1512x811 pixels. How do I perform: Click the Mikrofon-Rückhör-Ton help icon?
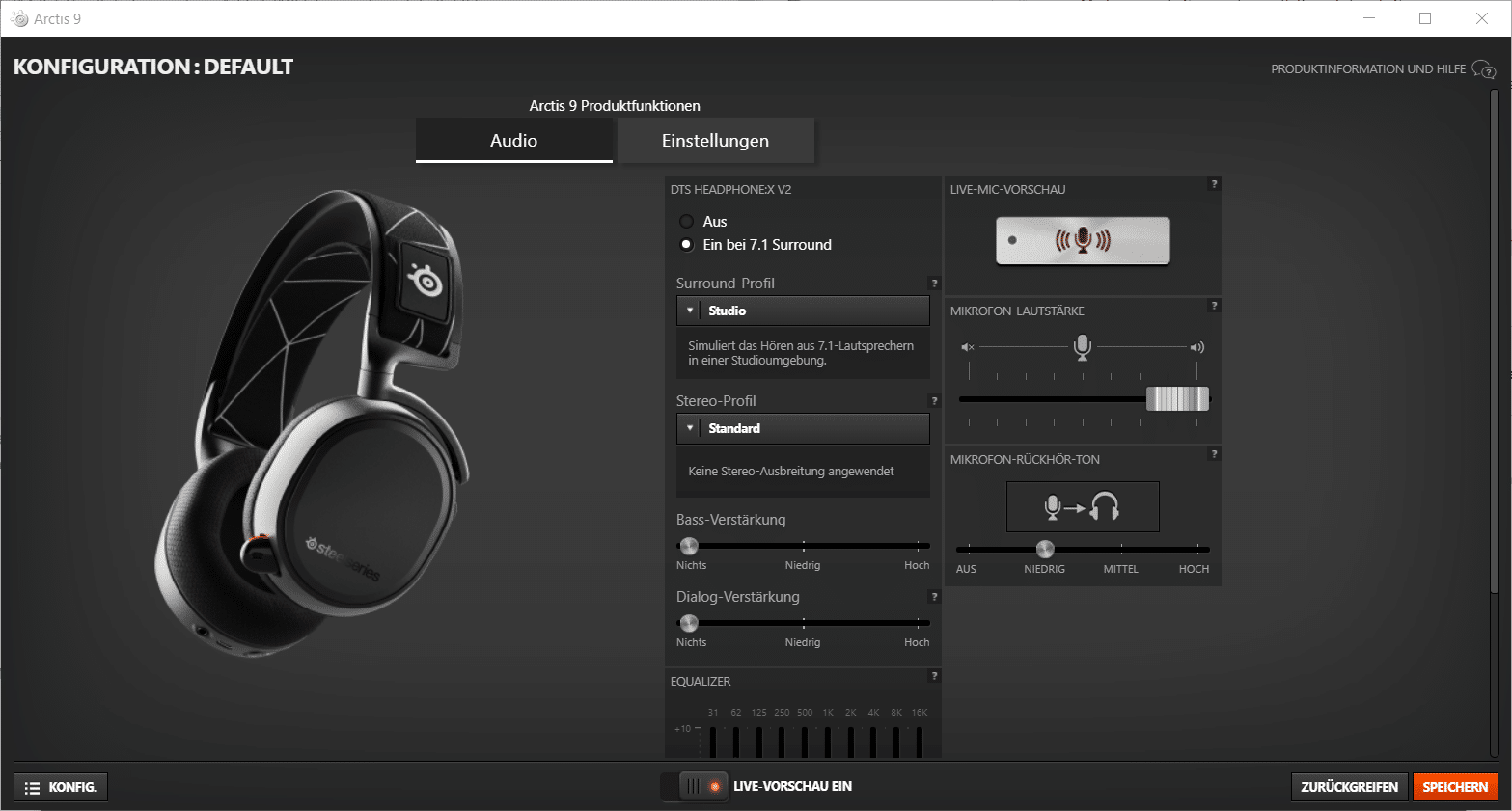tap(1214, 454)
